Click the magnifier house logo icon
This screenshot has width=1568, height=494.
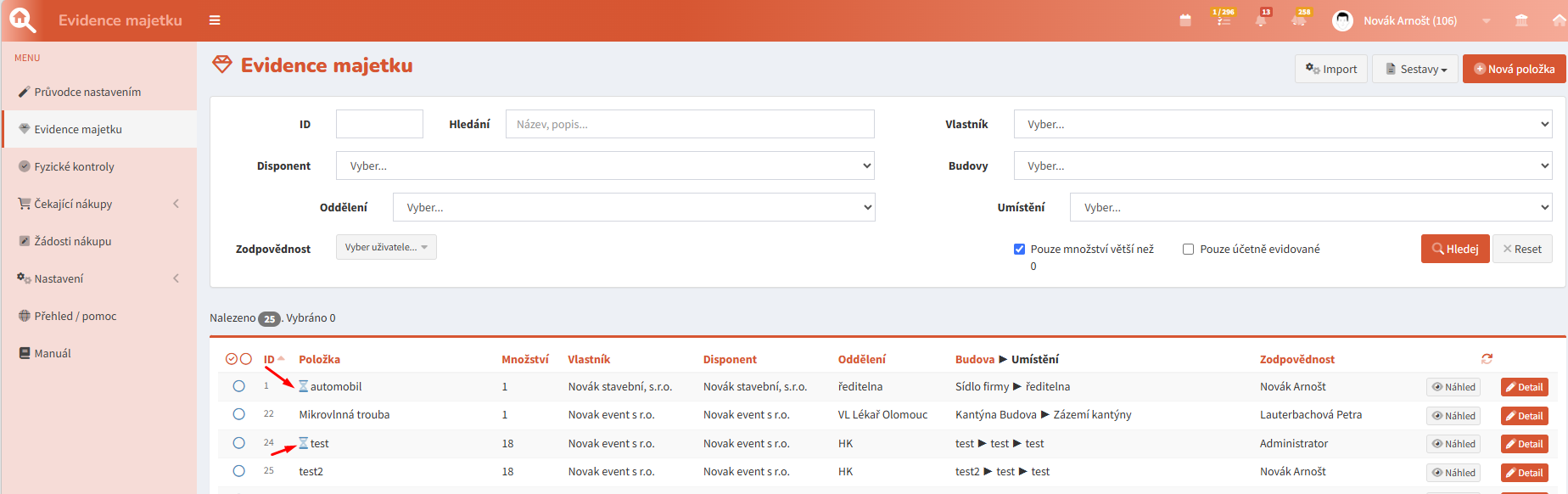[22, 20]
